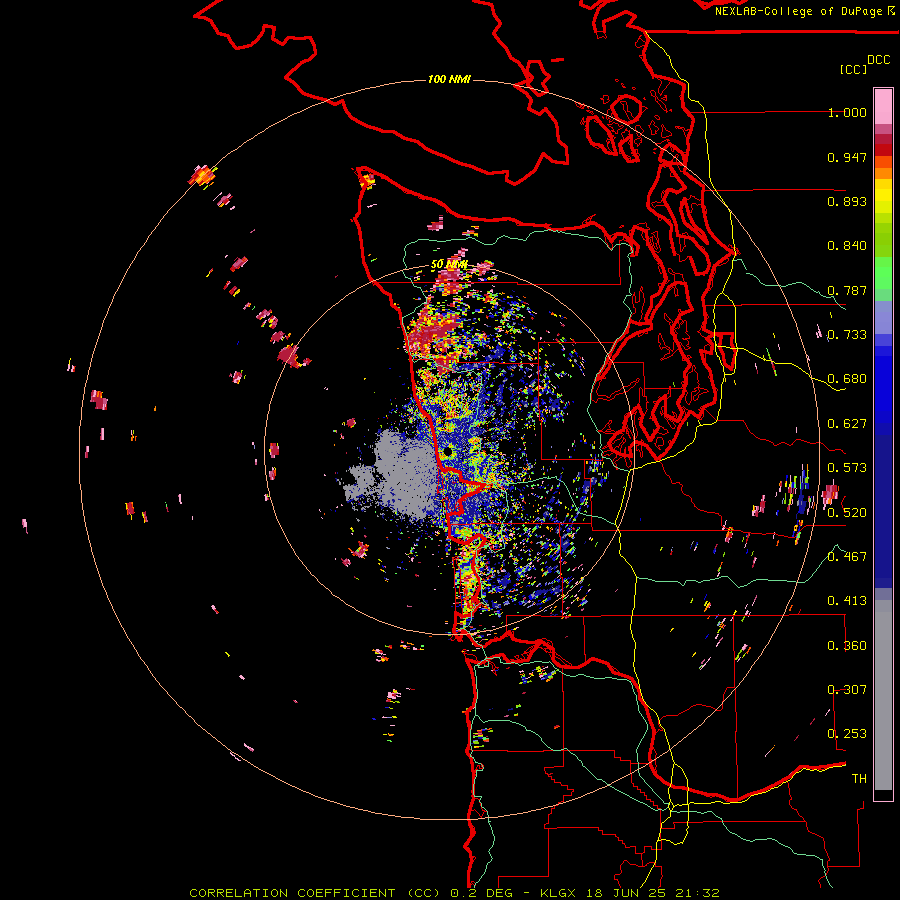Click the 0.840 scale value
The image size is (900, 900).
coord(847,246)
